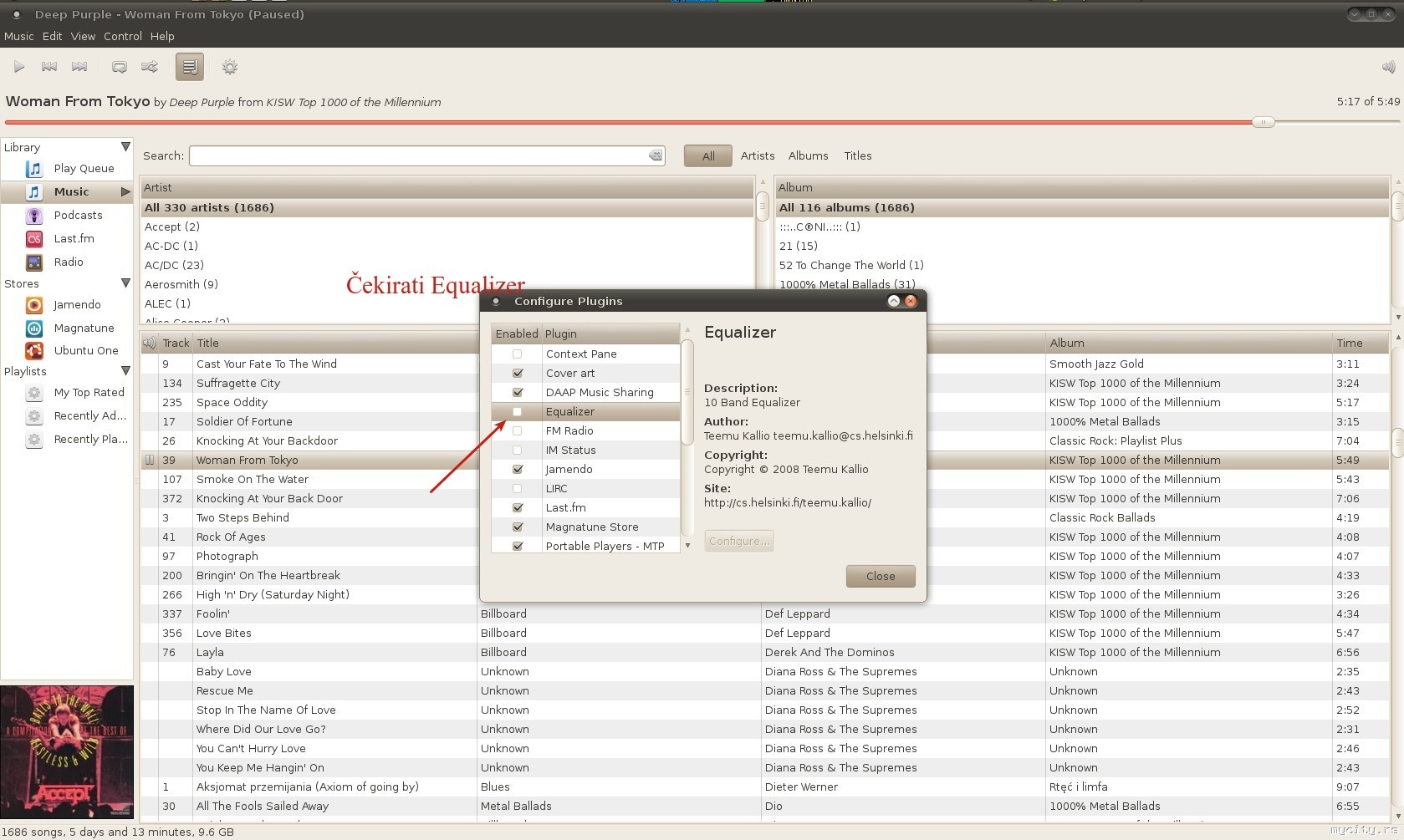The width and height of the screenshot is (1404, 840).
Task: Clear the search field icon
Action: tap(656, 155)
